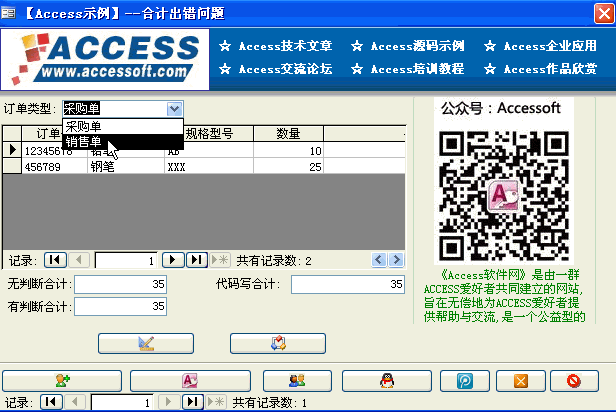This screenshot has height=412, width=616.
Task: Click the QQ penguin icon button
Action: pyautogui.click(x=387, y=381)
